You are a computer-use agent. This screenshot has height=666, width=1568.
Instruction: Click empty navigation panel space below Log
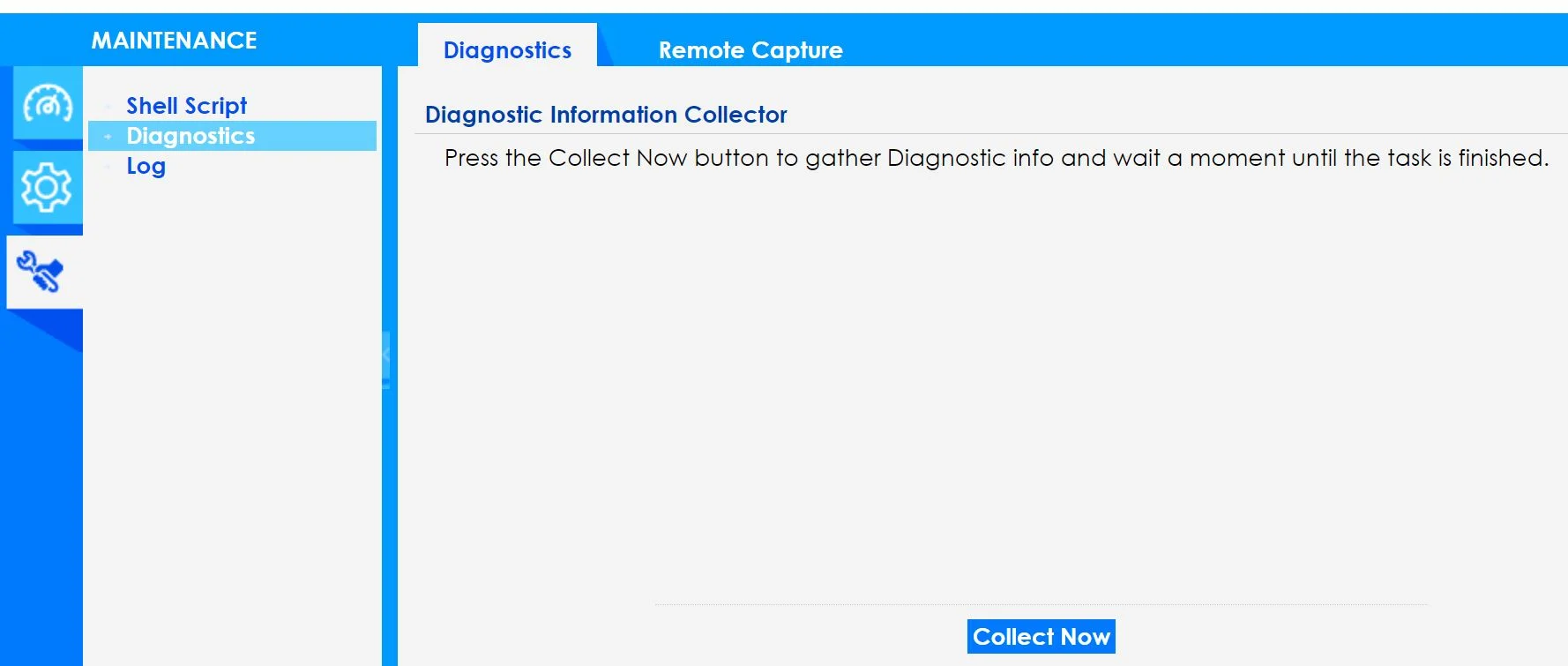[233, 397]
